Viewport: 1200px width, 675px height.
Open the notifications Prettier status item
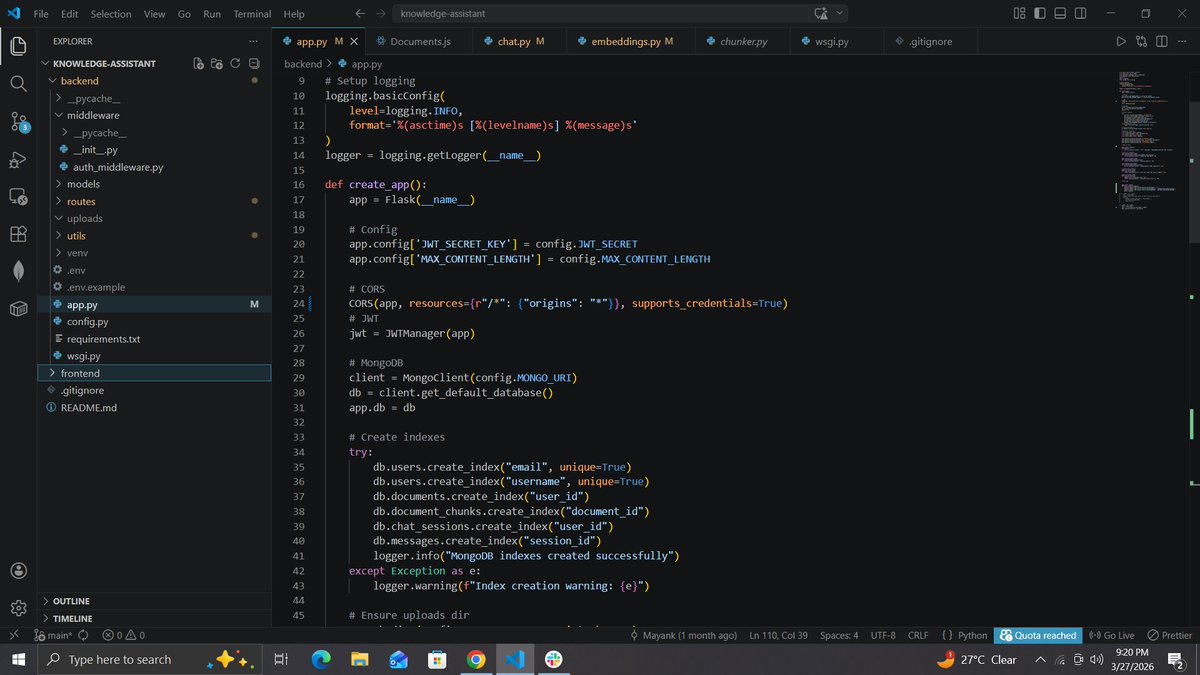pyautogui.click(x=1169, y=635)
